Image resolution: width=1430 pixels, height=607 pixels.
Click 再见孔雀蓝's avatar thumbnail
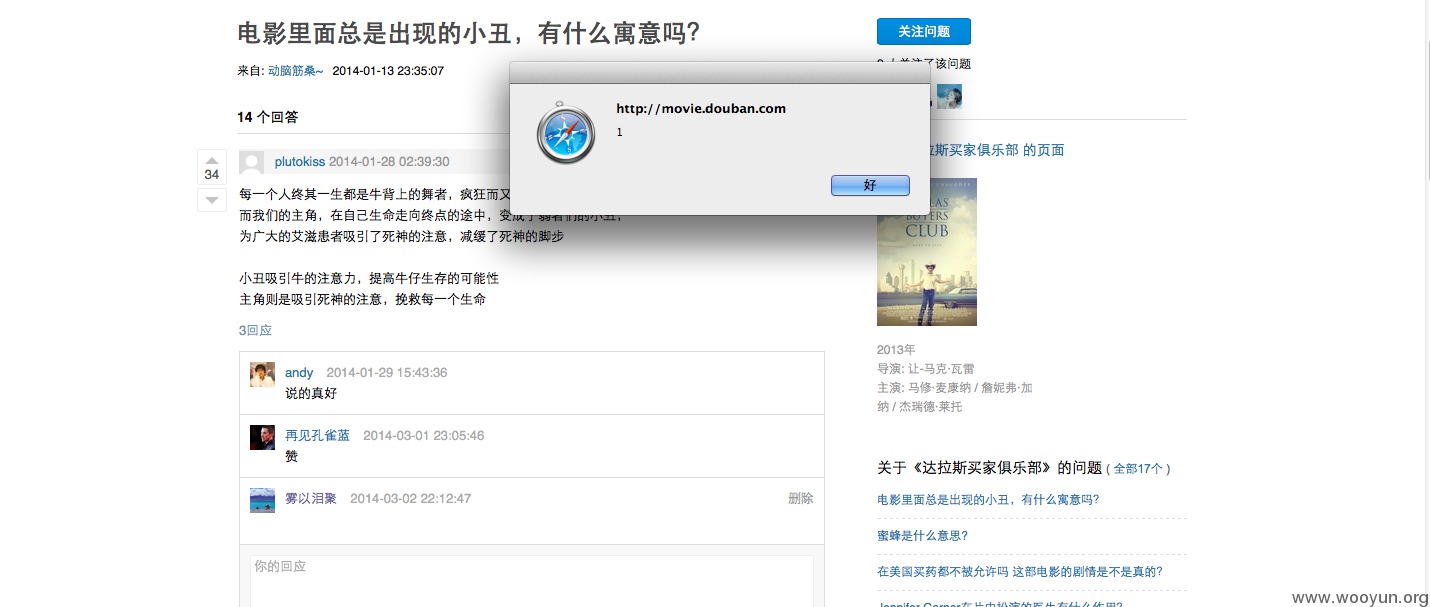pos(262,437)
